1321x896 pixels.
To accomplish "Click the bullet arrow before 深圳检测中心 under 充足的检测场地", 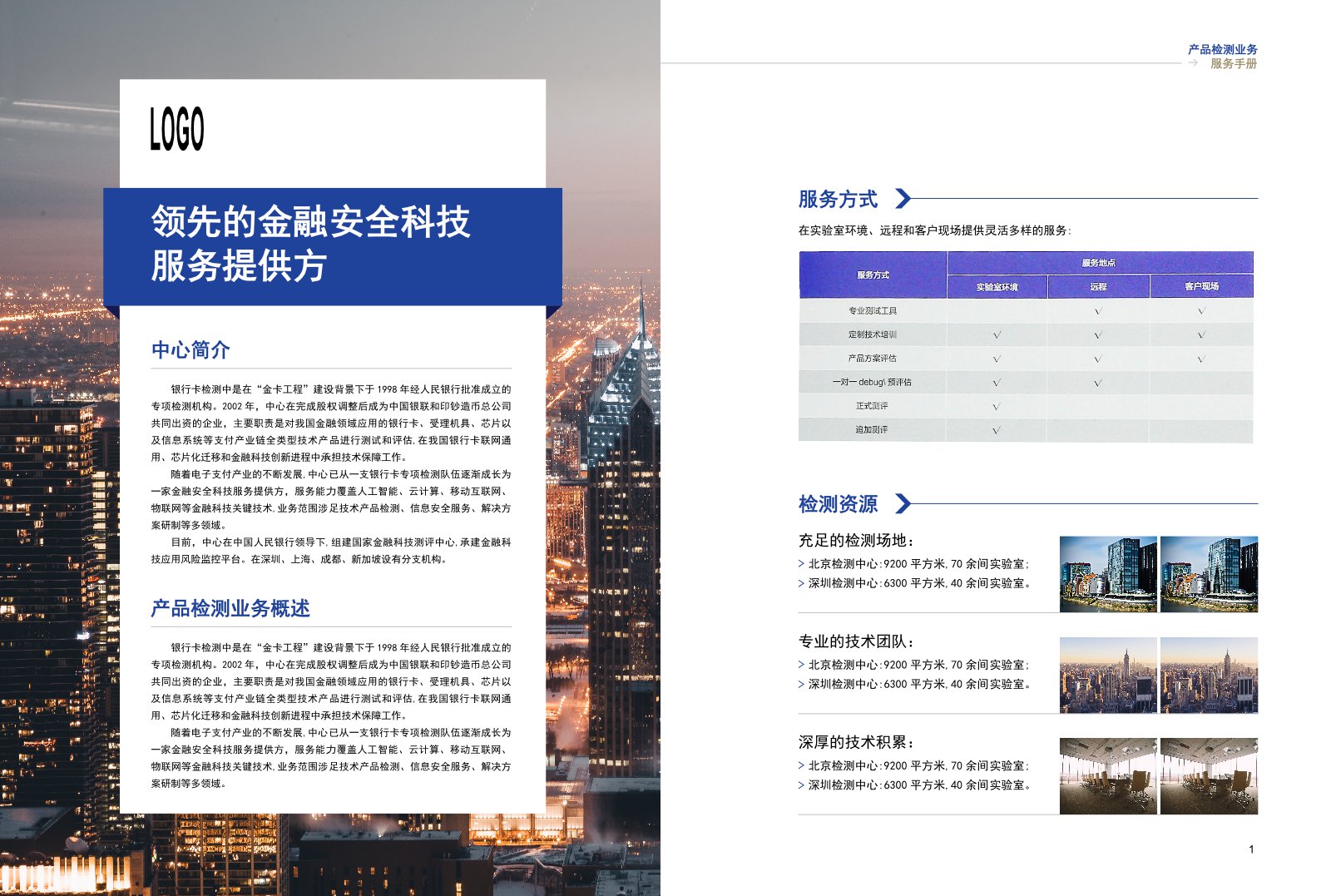I will [x=801, y=583].
